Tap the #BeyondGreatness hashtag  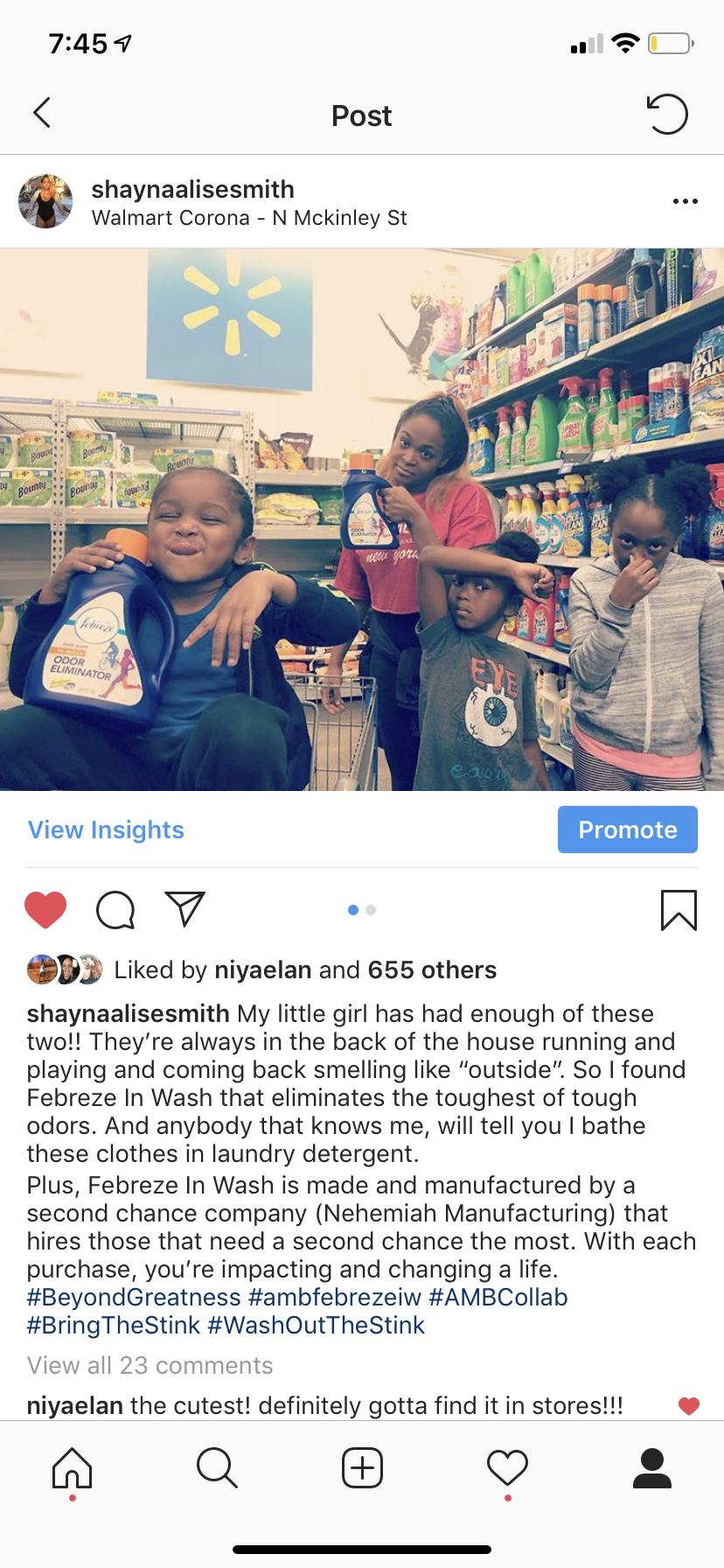click(x=134, y=1297)
